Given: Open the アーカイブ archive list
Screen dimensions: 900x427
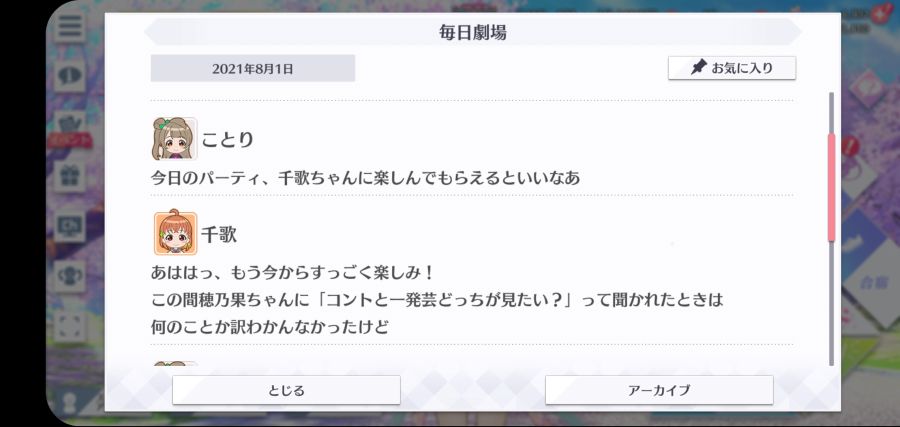Looking at the screenshot, I should (659, 390).
